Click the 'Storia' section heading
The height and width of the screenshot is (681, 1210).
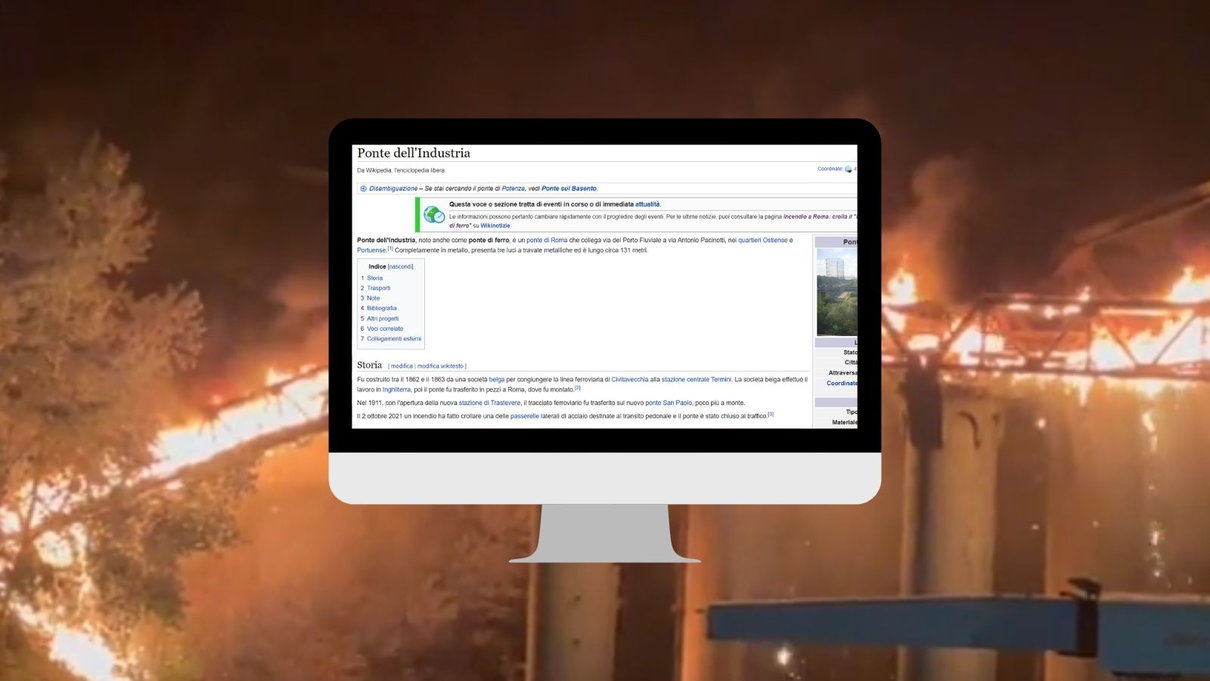click(369, 365)
